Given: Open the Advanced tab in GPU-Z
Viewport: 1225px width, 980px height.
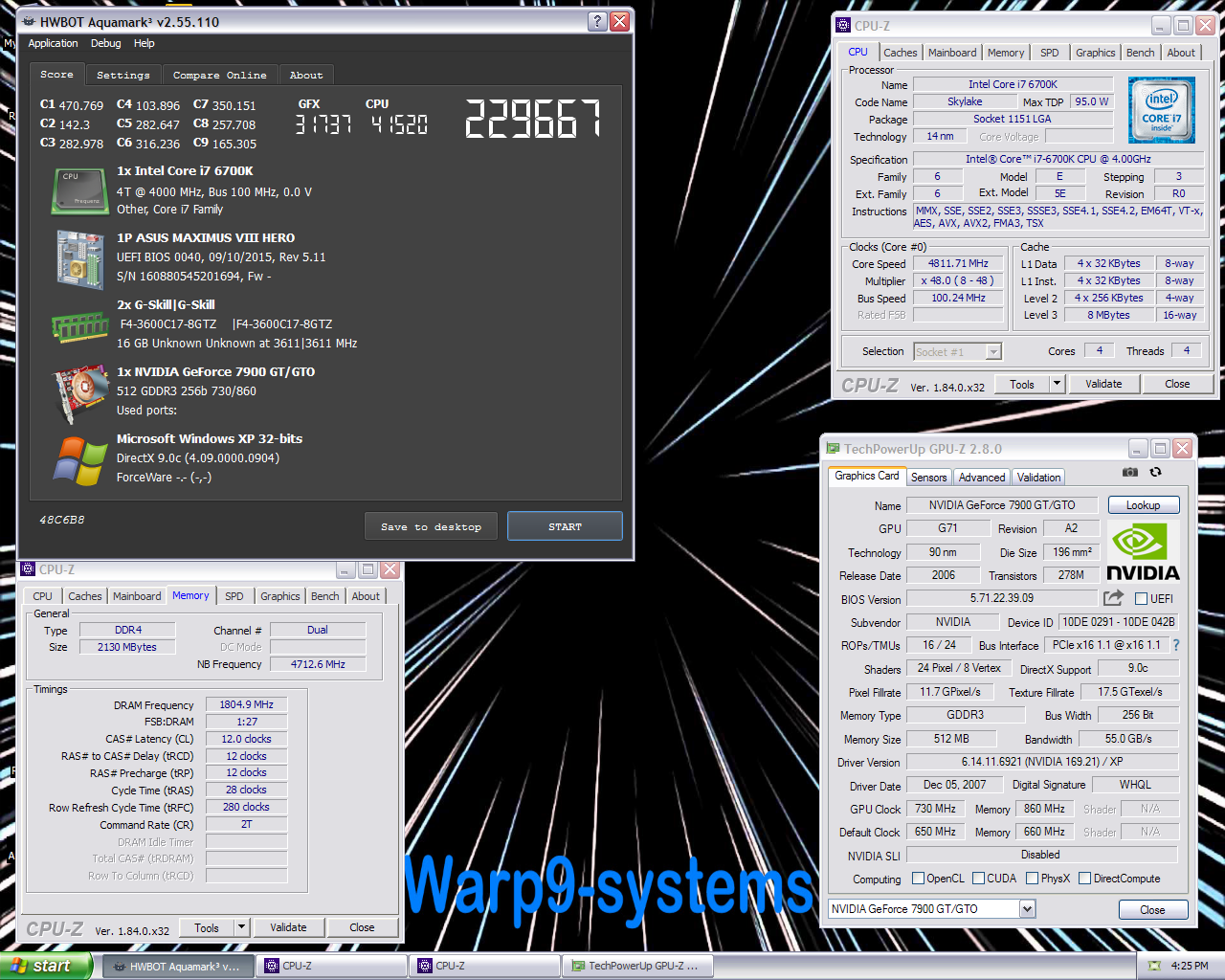Looking at the screenshot, I should 982,477.
